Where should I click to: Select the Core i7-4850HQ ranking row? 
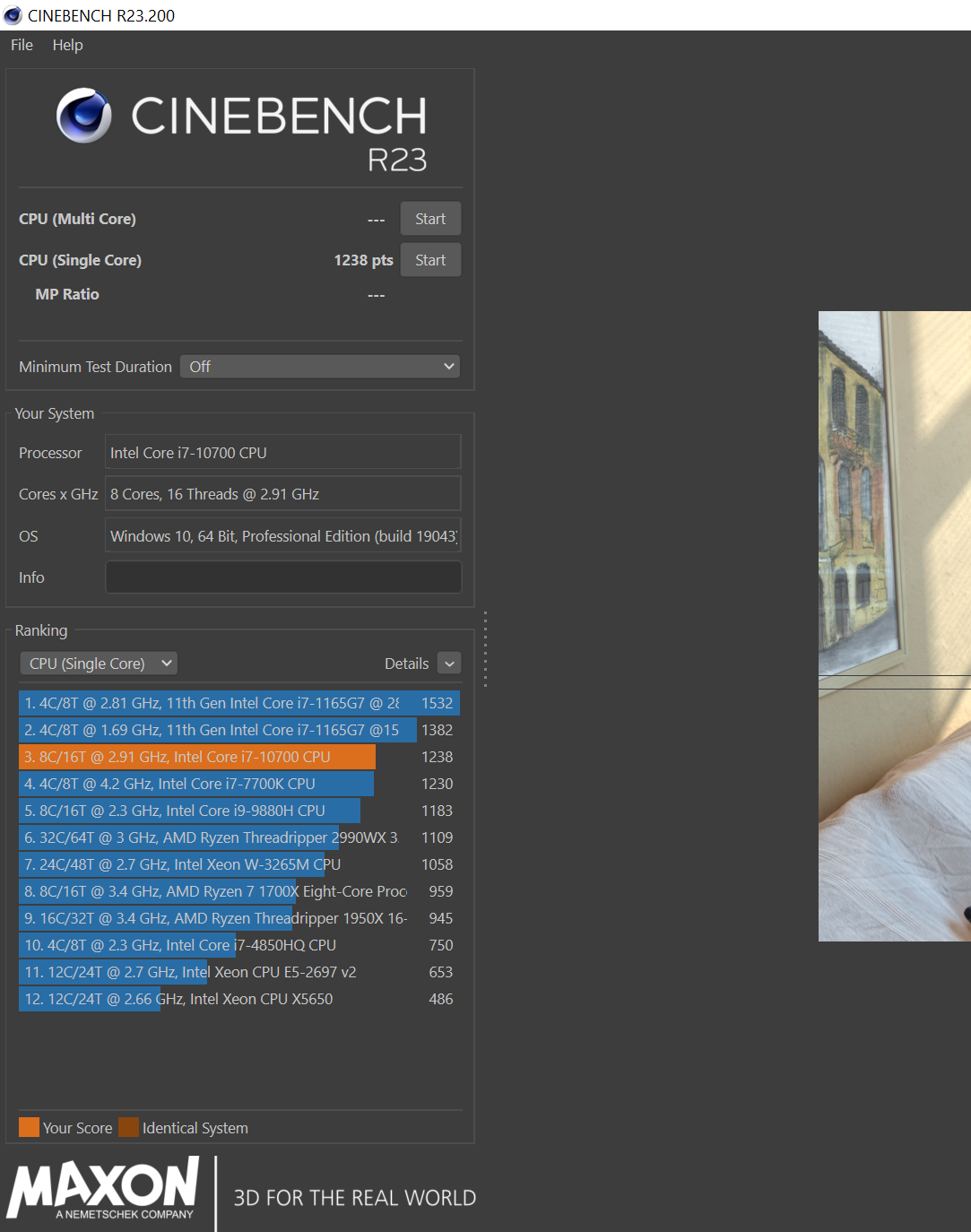239,945
